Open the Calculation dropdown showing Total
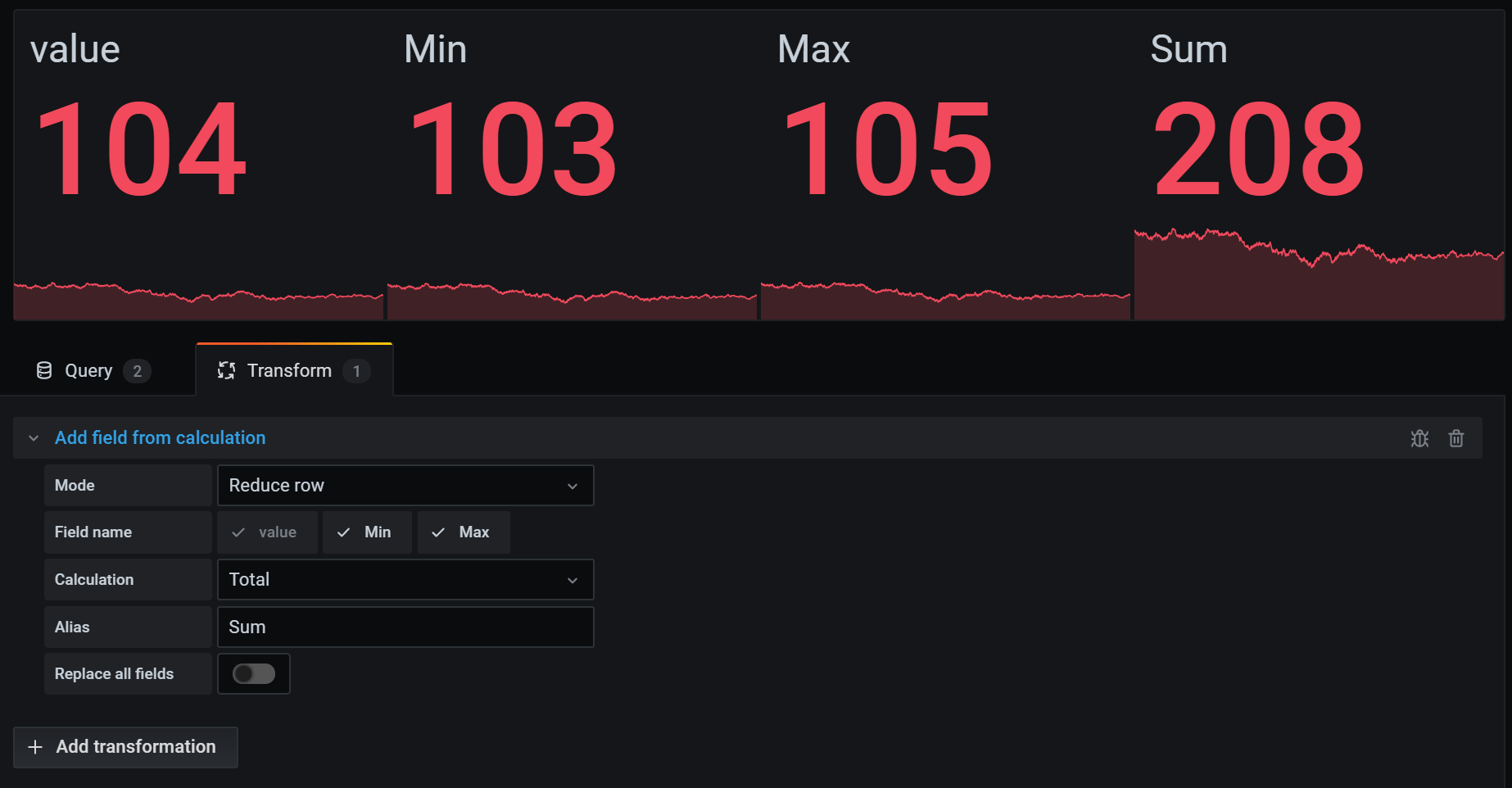 405,579
